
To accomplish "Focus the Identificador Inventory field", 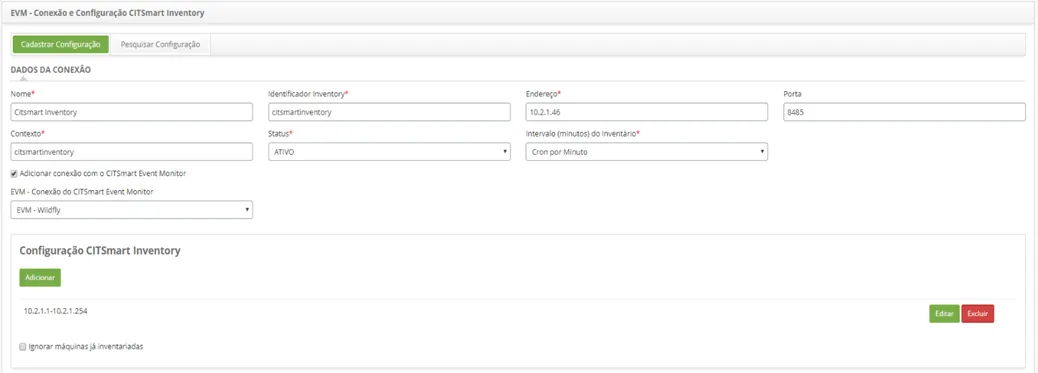I will 389,113.
